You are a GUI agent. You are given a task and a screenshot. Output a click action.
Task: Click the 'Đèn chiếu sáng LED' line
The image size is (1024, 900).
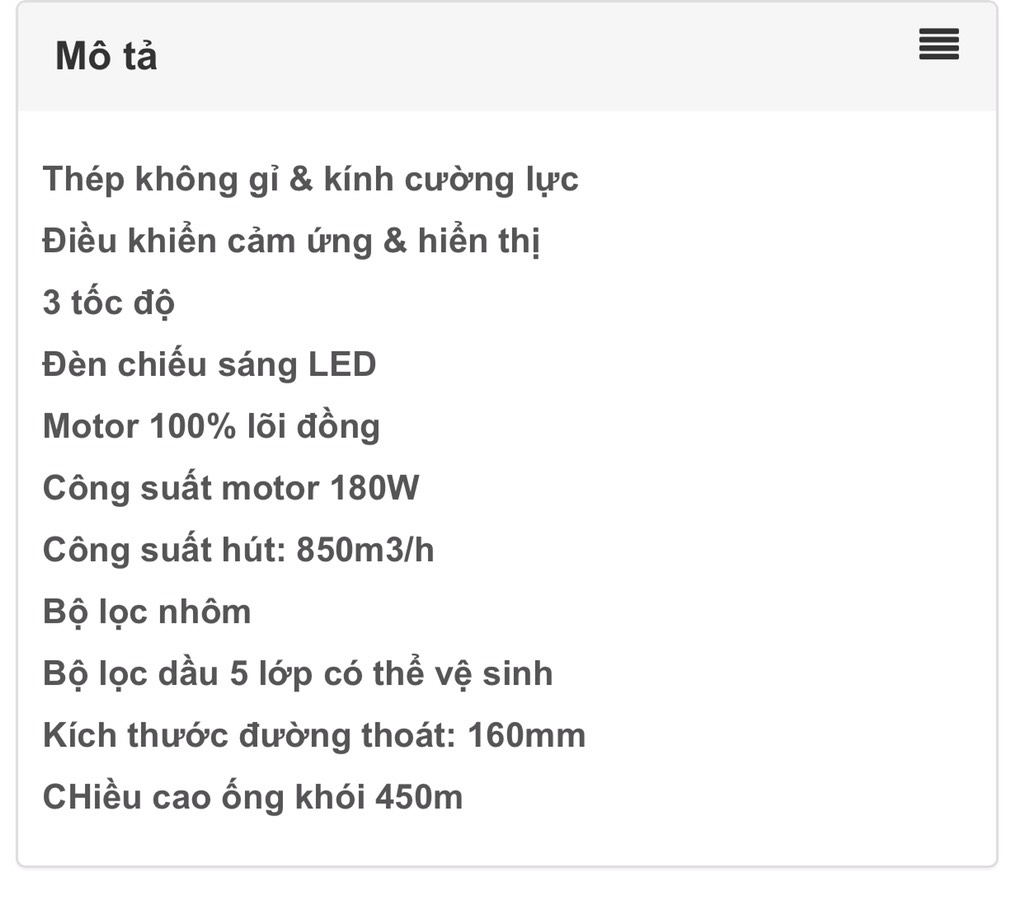click(x=209, y=364)
